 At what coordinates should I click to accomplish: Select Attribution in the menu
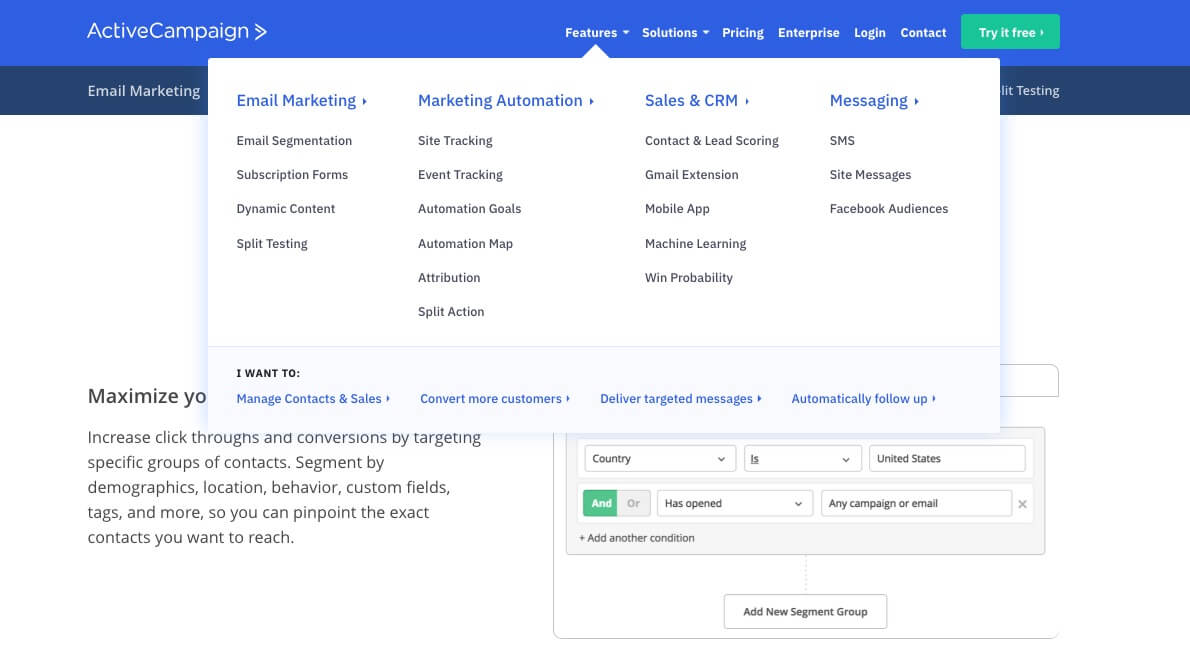[449, 278]
